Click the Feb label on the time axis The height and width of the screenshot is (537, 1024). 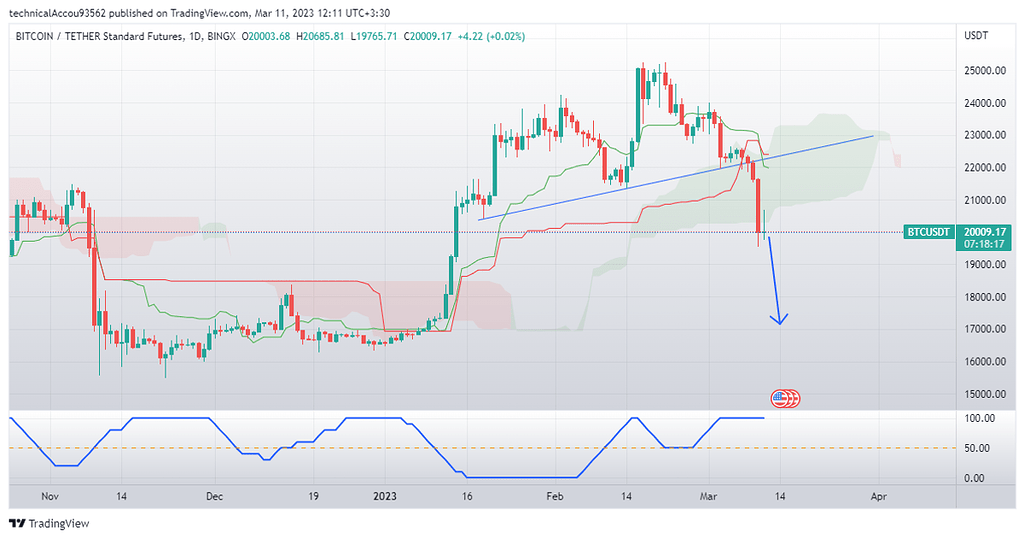pyautogui.click(x=555, y=496)
